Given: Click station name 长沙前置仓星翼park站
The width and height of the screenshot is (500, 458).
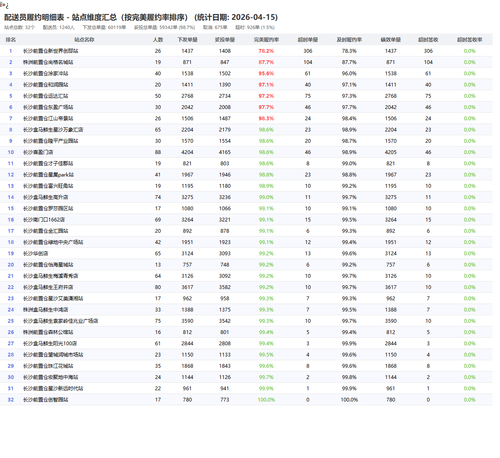Looking at the screenshot, I should 48,175.
